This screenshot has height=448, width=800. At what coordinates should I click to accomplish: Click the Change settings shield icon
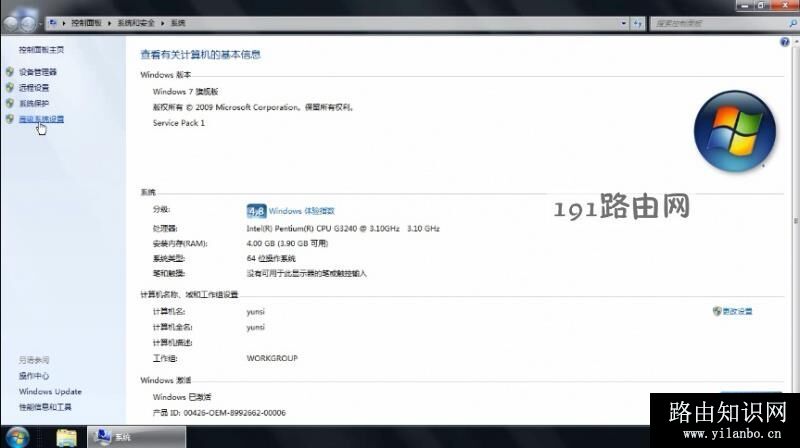717,311
